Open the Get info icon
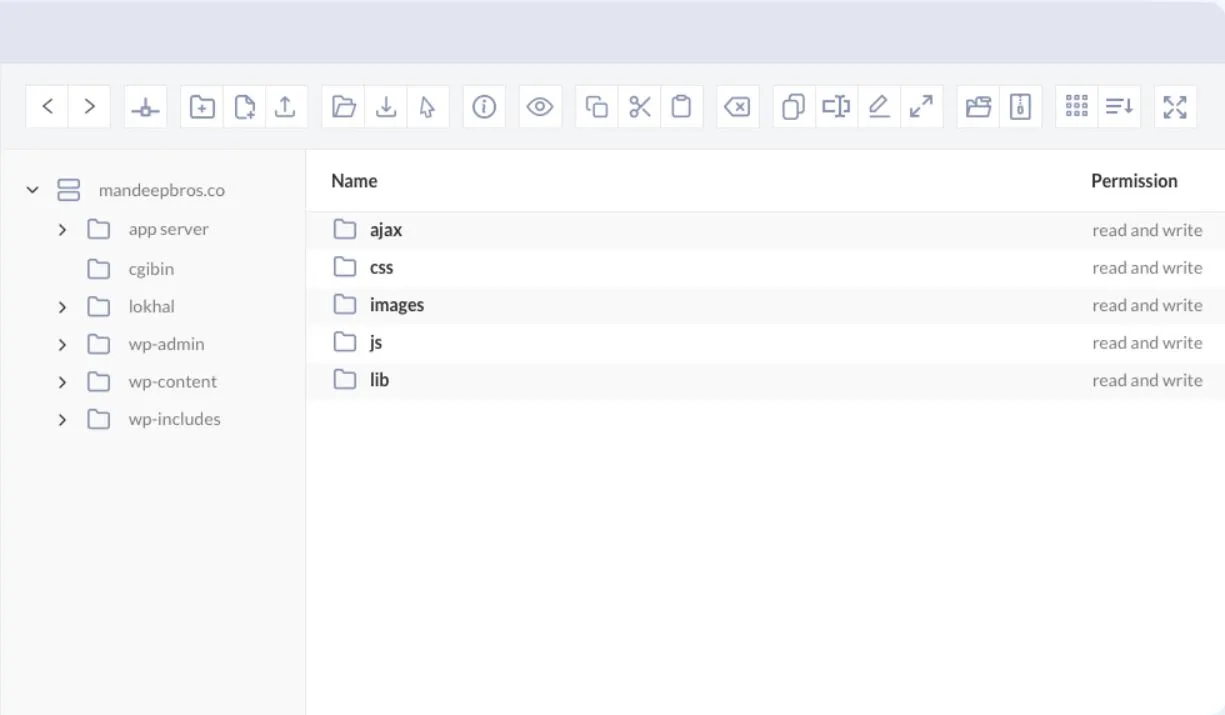 [483, 105]
